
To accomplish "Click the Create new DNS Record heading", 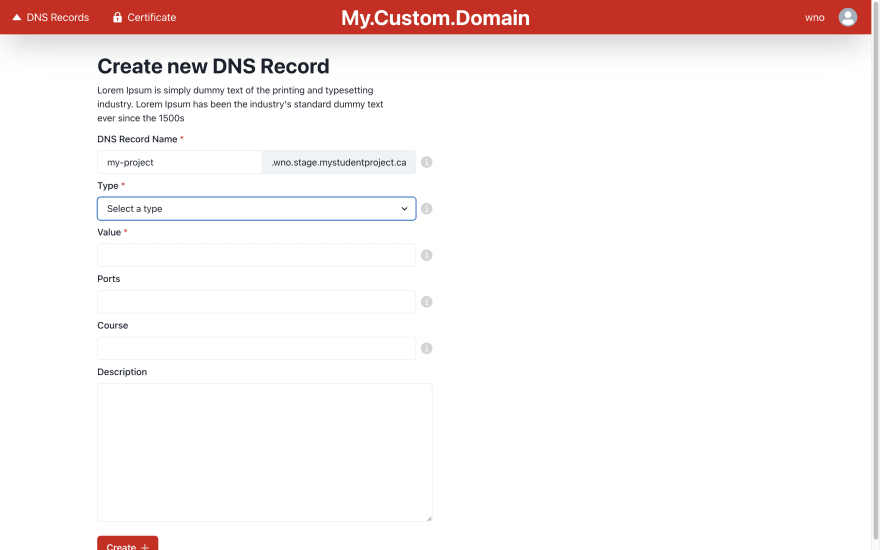I will [213, 66].
